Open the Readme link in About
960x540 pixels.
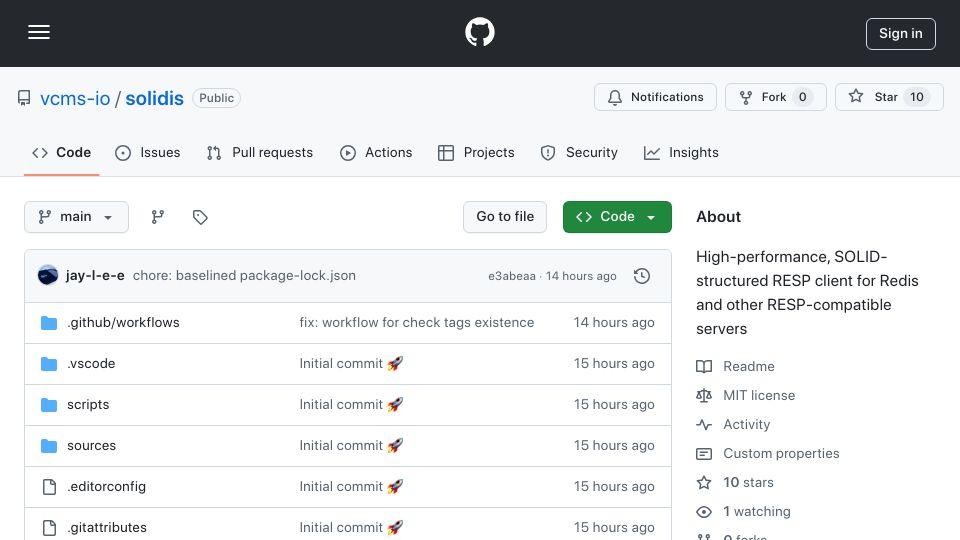point(735,366)
